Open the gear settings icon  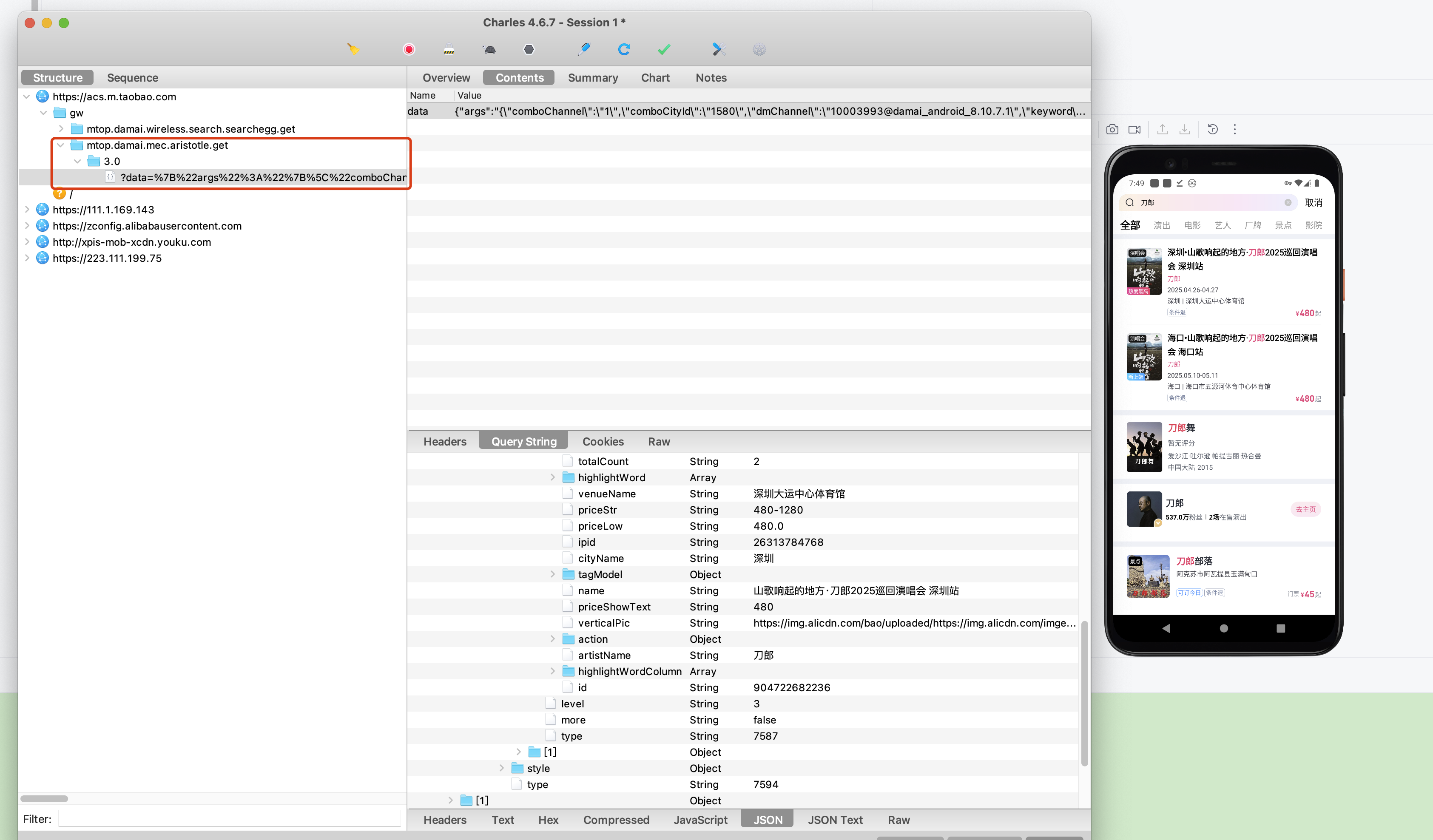pos(759,49)
